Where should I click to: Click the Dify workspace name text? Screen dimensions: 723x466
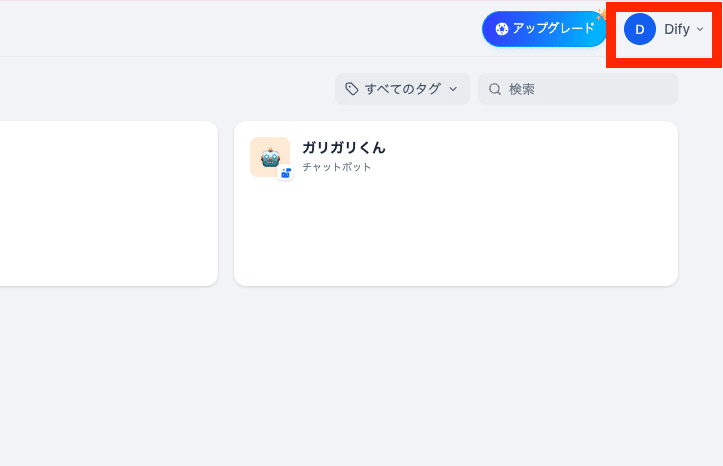tap(677, 29)
